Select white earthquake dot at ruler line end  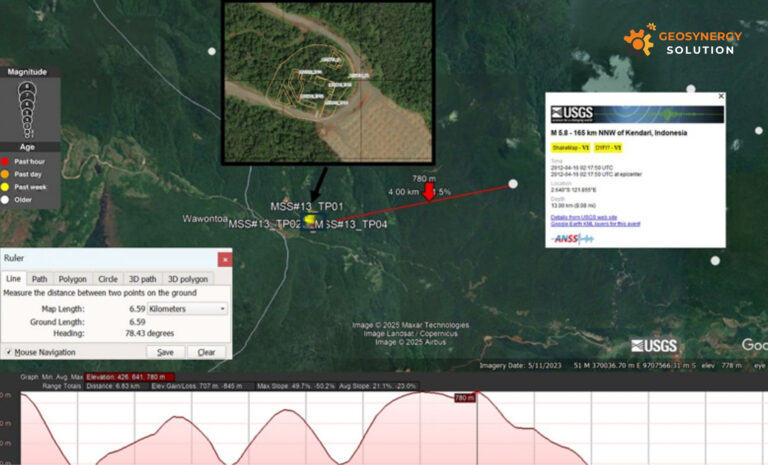point(513,184)
